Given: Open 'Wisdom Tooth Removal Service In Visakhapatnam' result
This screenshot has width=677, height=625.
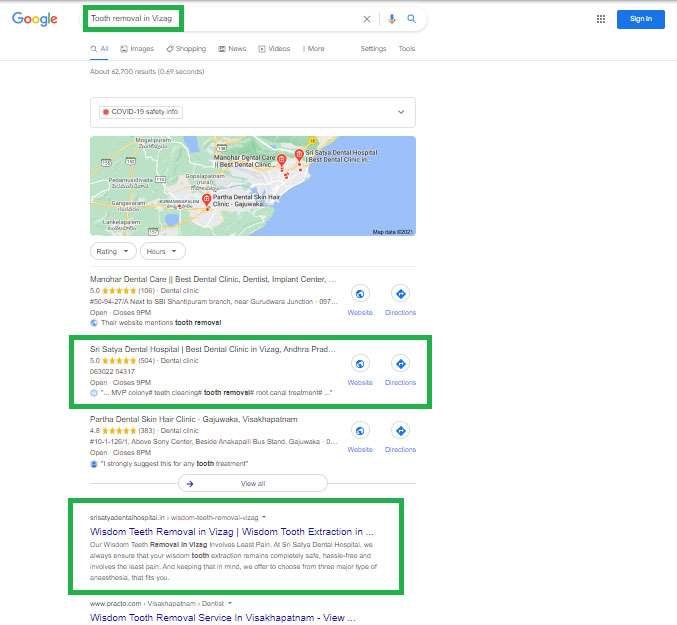Looking at the screenshot, I should tap(223, 618).
